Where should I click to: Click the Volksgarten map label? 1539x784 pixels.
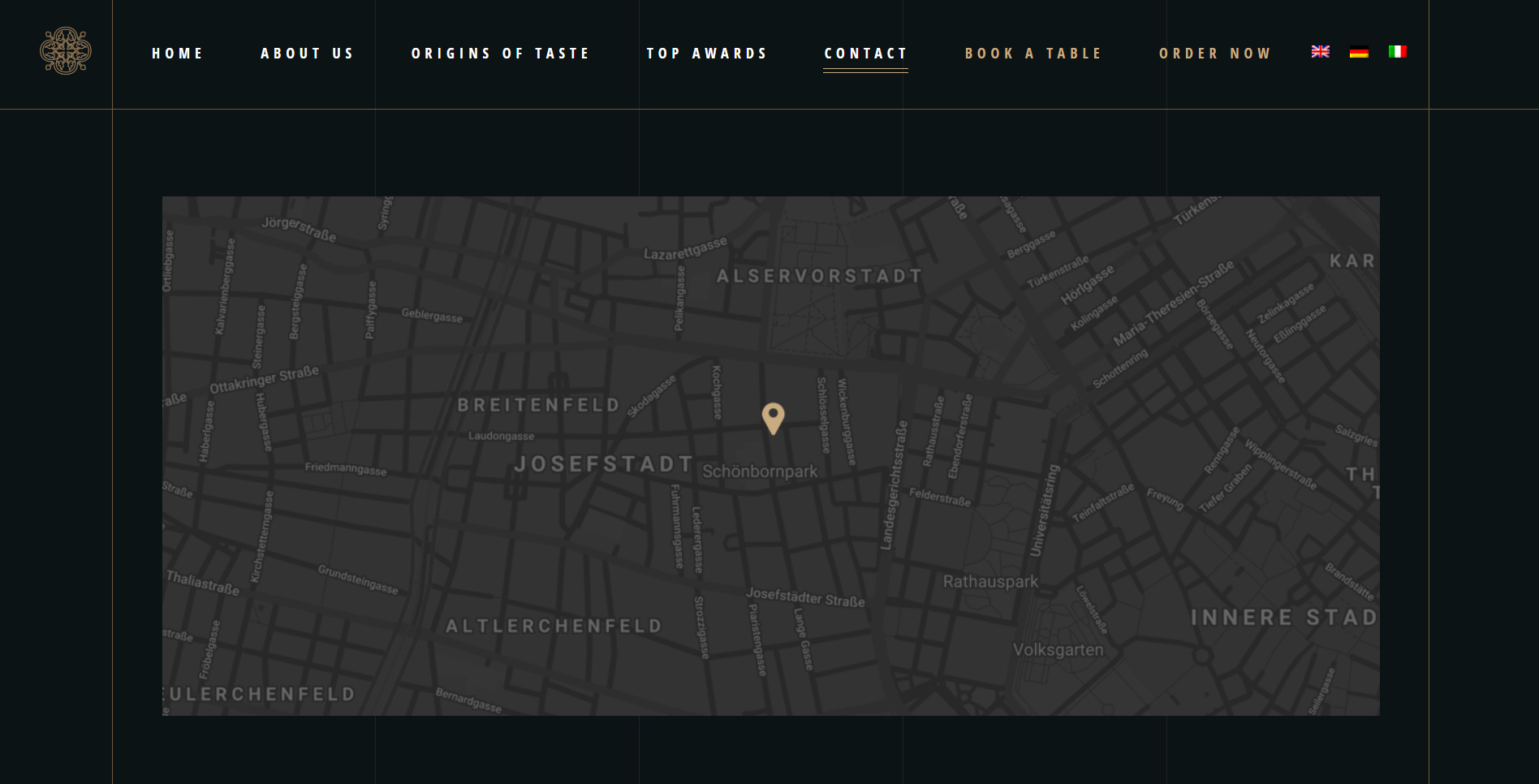click(x=1058, y=650)
